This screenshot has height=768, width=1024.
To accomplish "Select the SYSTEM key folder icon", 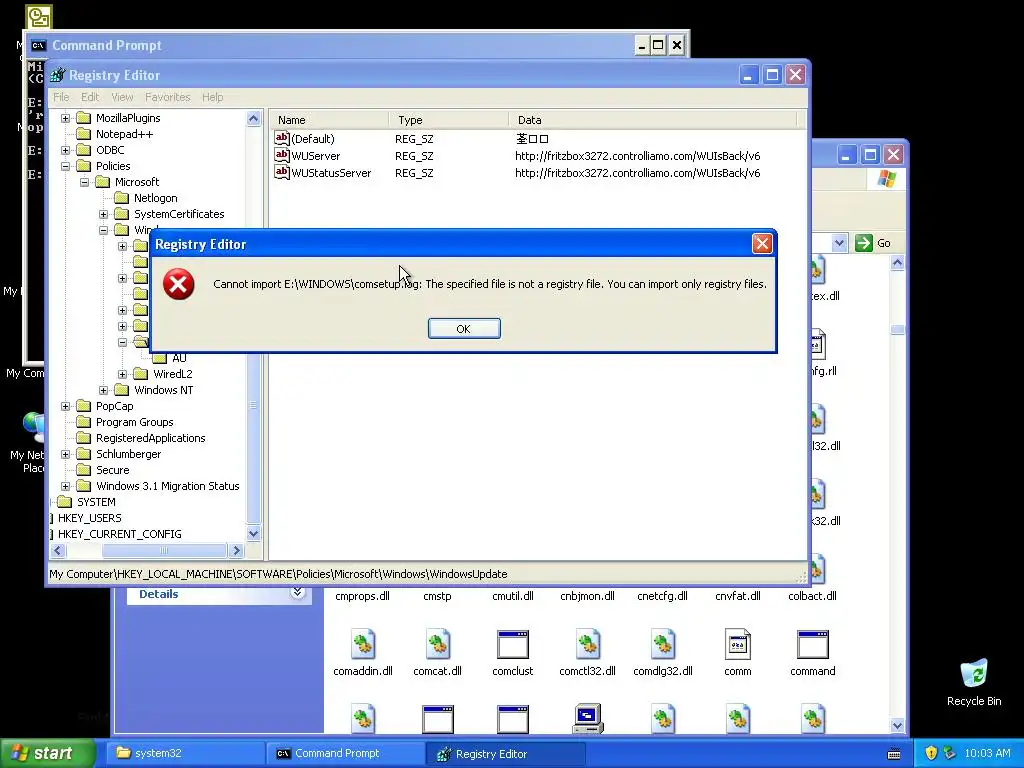I will click(x=65, y=502).
